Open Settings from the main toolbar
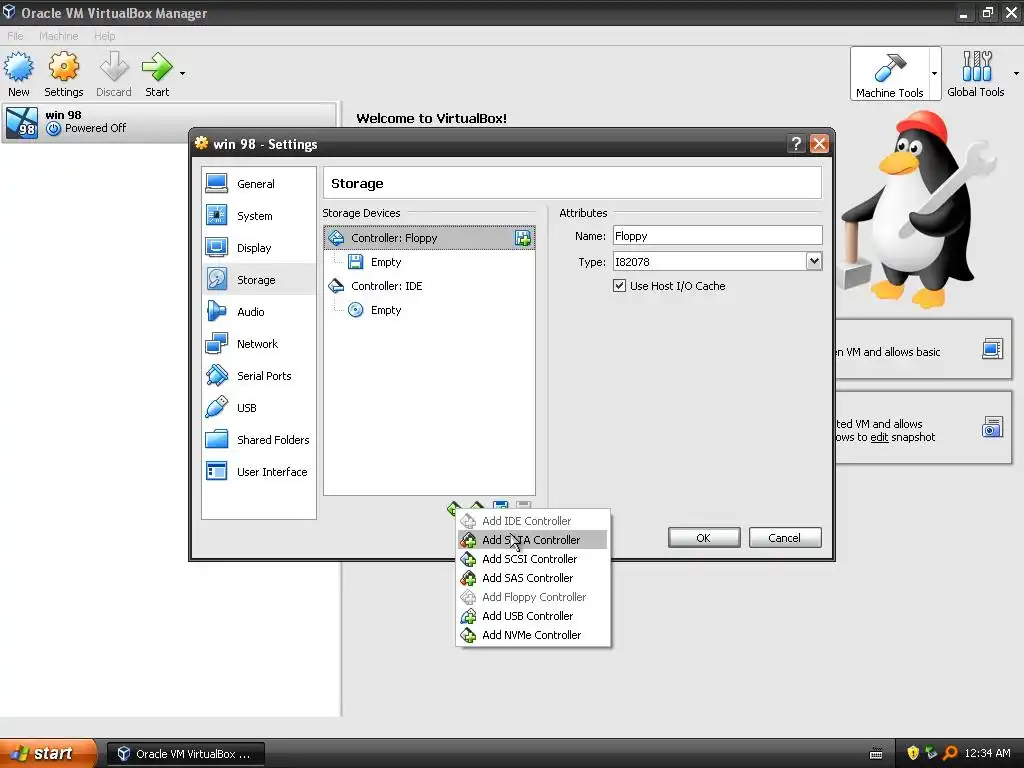Screen dimensions: 1024x768 tap(63, 74)
